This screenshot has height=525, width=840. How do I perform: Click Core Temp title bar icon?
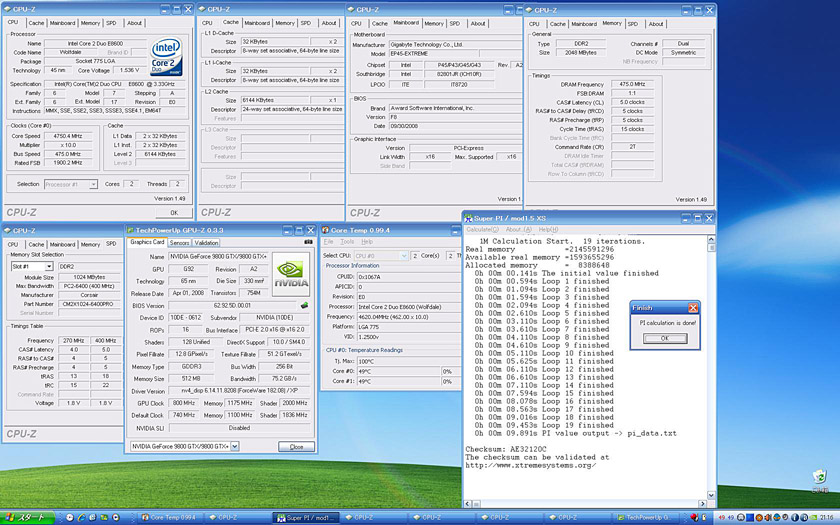pos(325,230)
